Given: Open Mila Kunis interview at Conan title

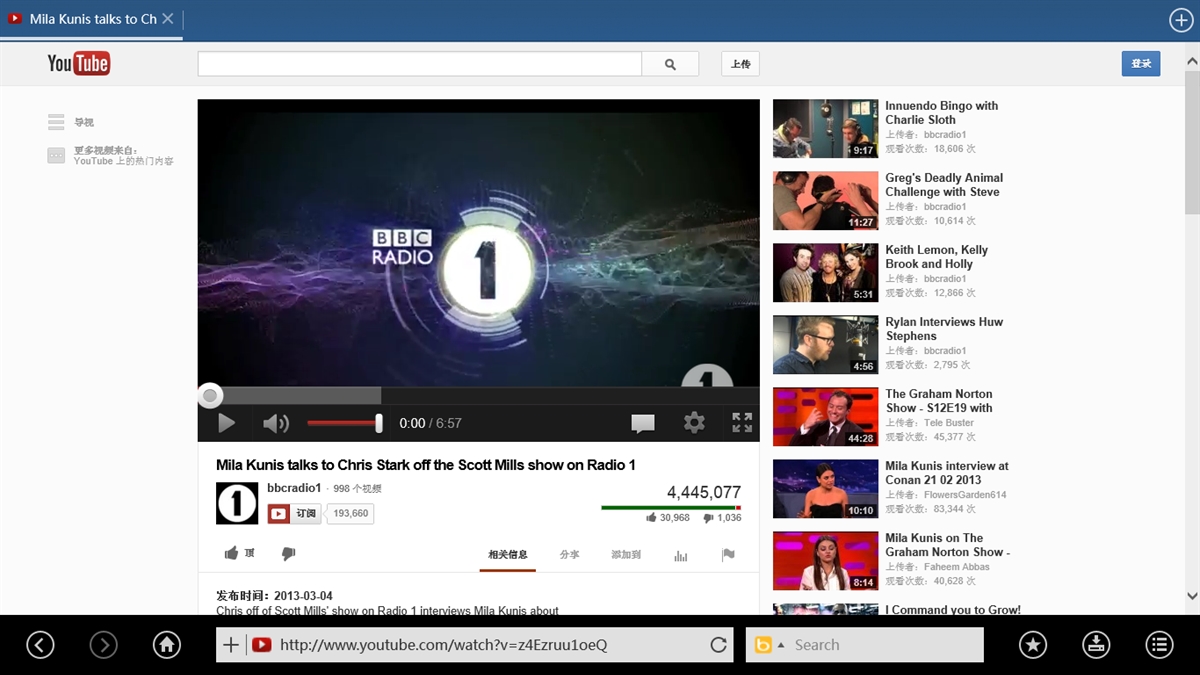Looking at the screenshot, I should click(x=947, y=473).
